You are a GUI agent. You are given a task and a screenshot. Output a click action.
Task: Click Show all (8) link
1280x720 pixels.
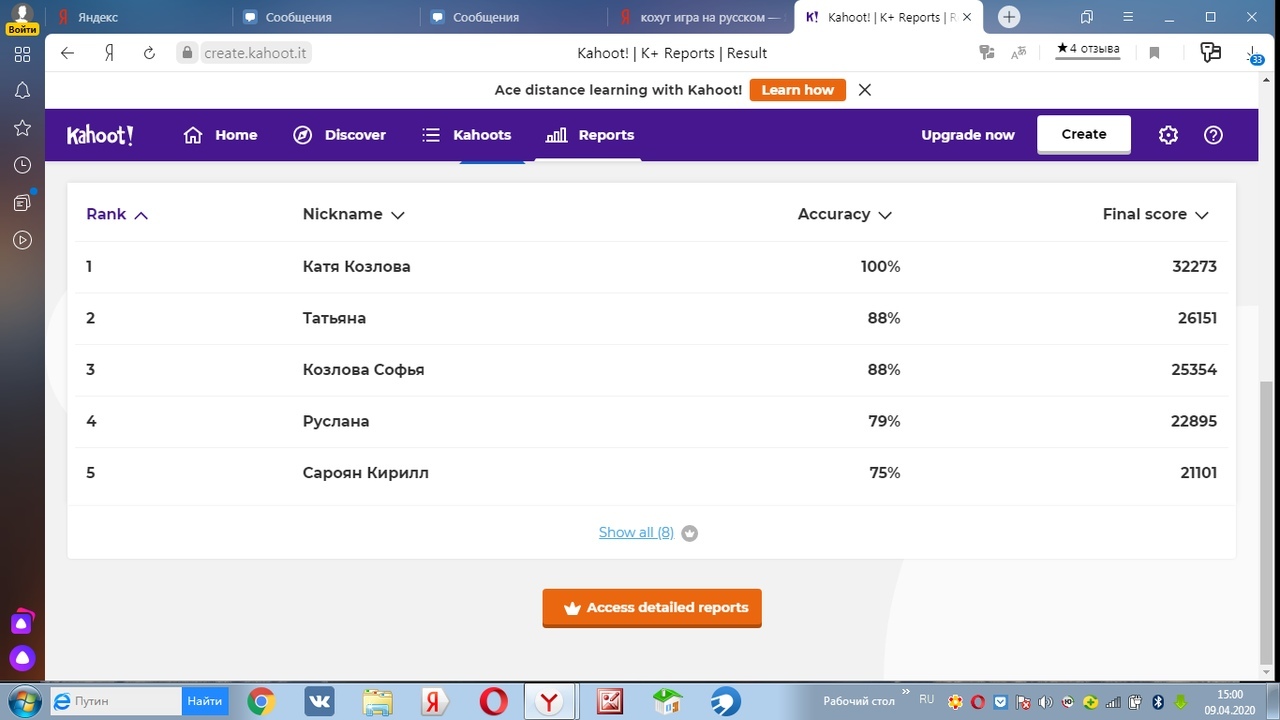coord(636,532)
